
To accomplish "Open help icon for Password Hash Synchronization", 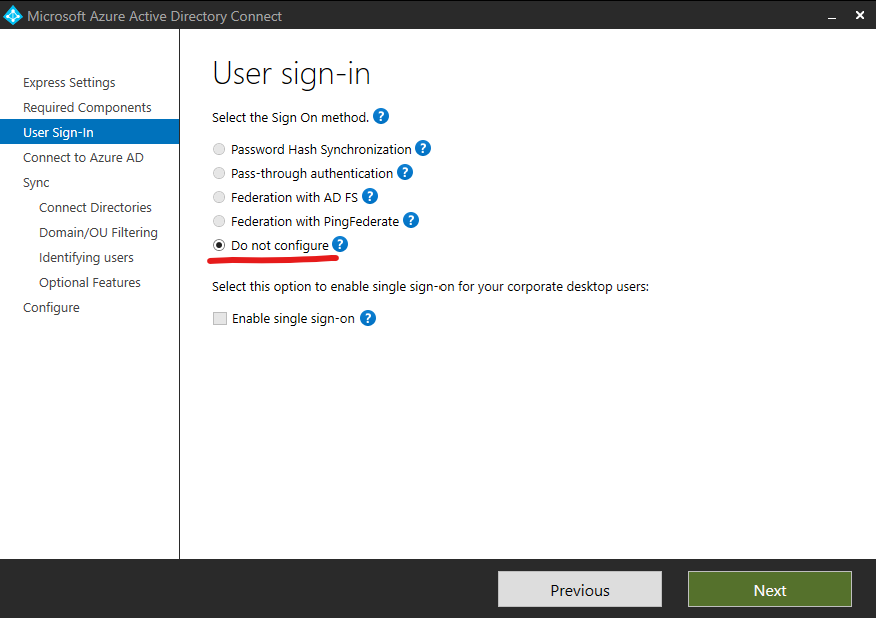I will pyautogui.click(x=423, y=149).
